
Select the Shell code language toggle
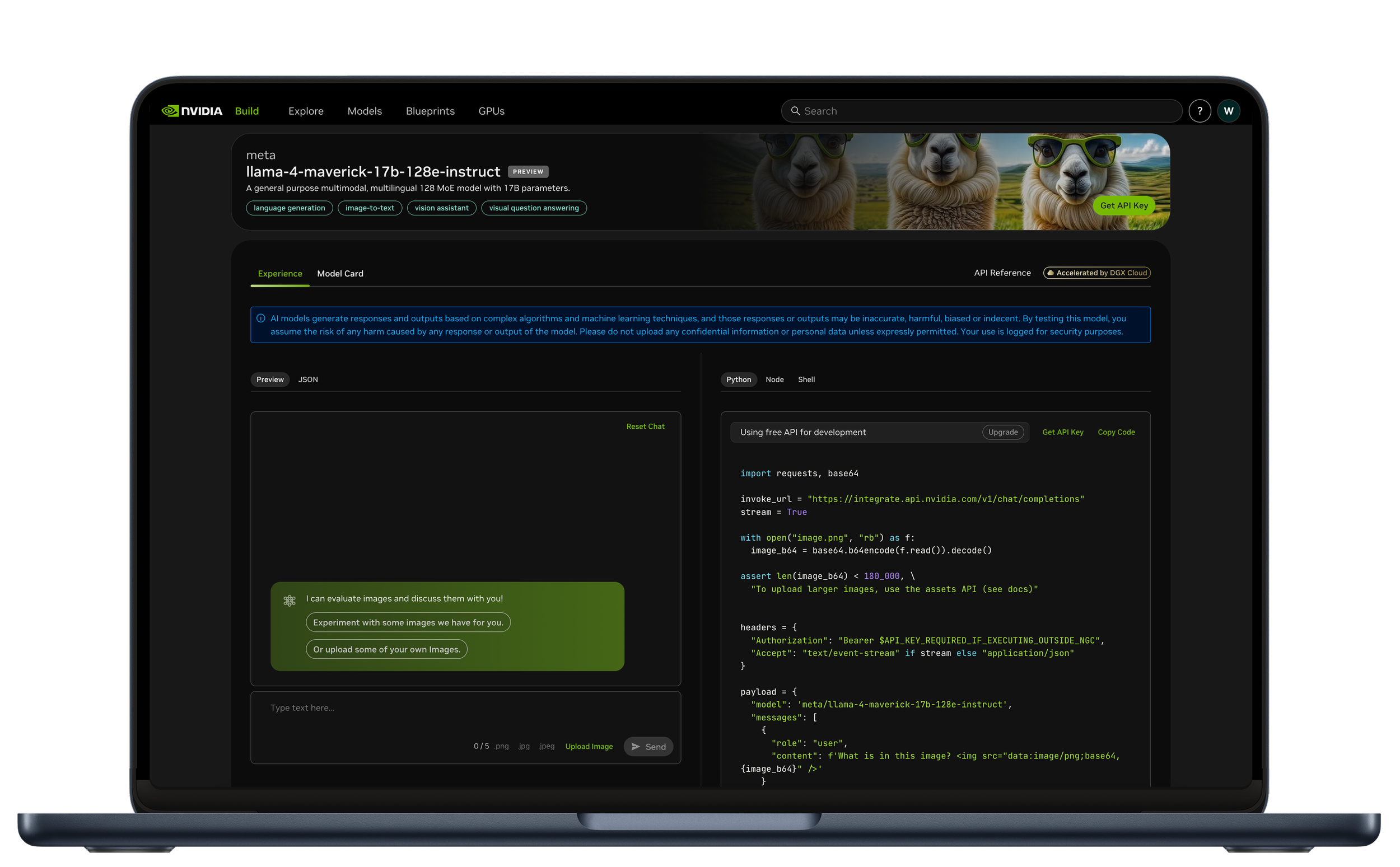[x=806, y=379]
